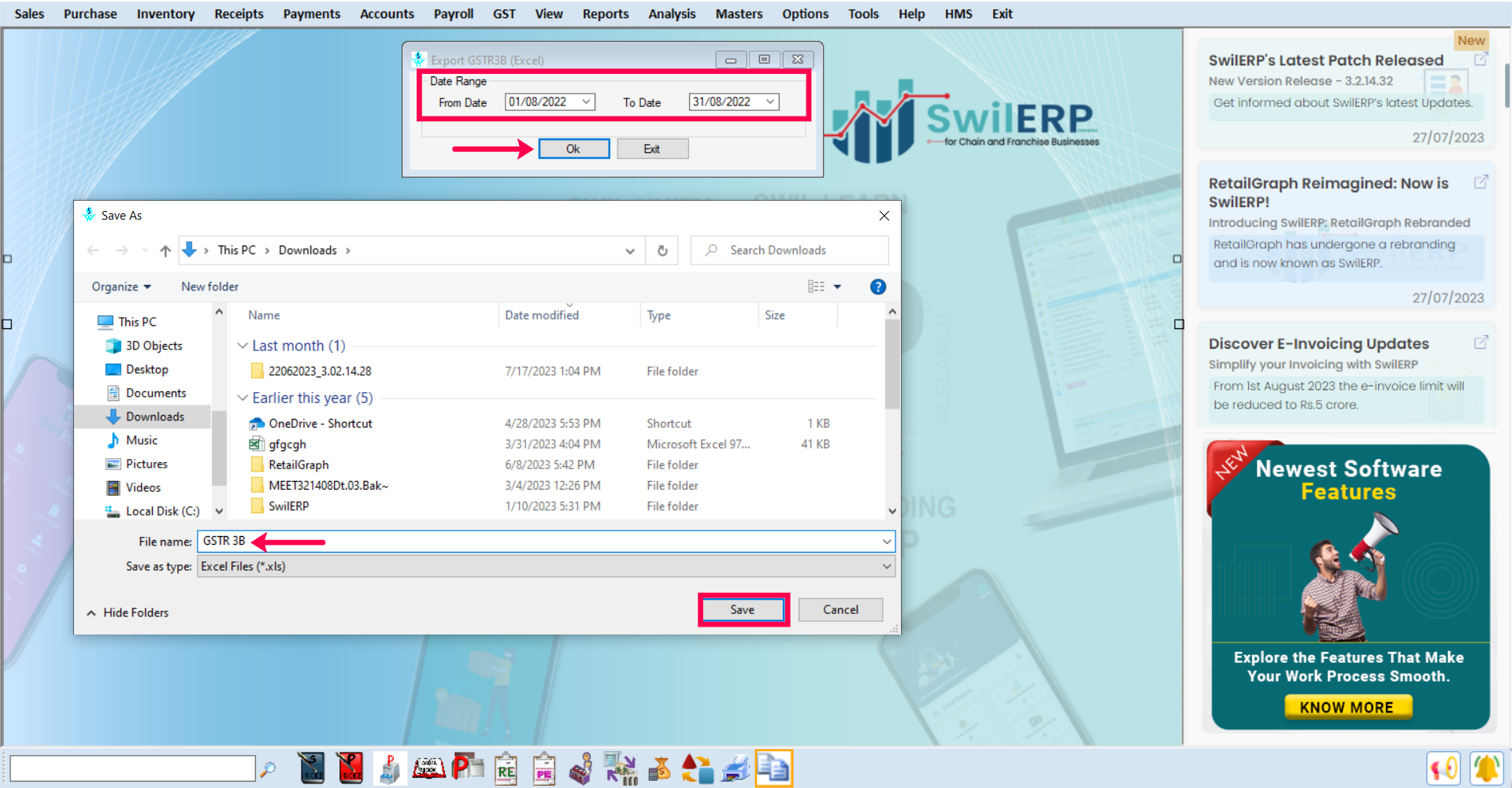Click the Save button
Screen dimensions: 1512x788
point(743,609)
